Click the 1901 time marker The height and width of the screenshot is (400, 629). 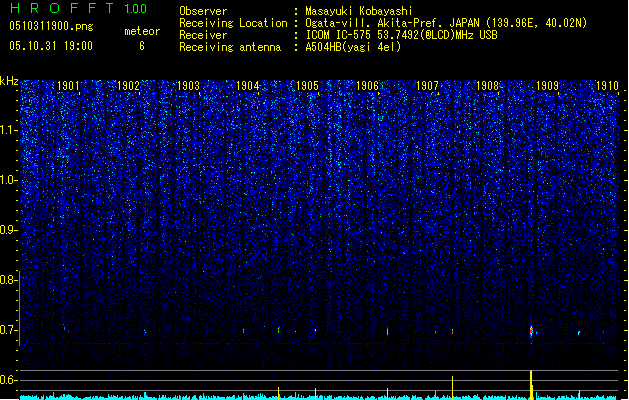click(68, 86)
